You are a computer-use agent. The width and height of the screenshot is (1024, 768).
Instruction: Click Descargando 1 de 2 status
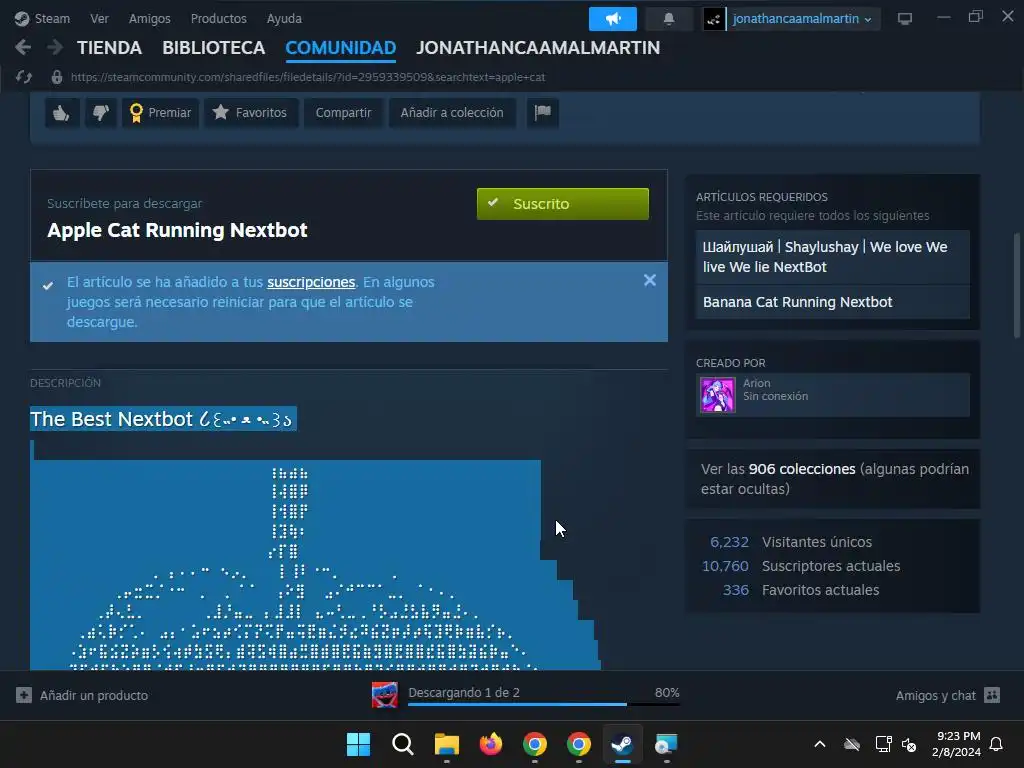coord(464,692)
